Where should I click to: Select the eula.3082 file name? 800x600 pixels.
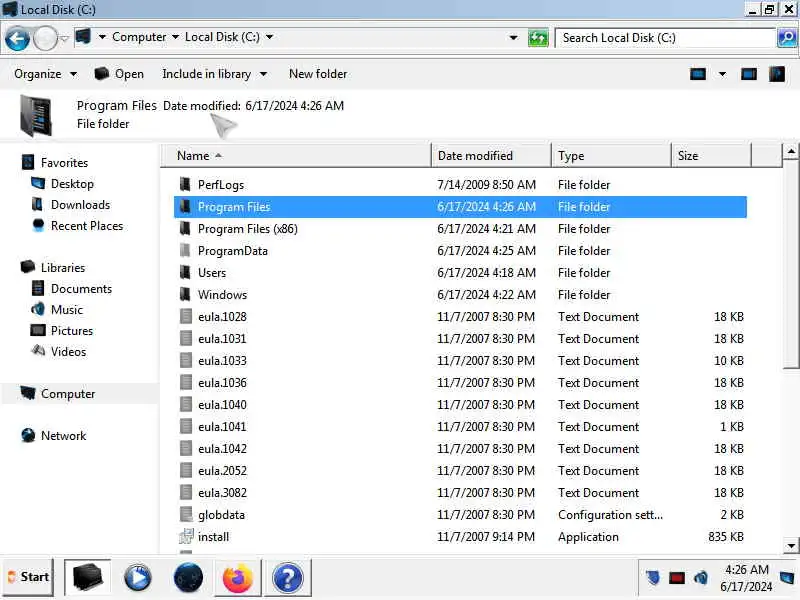click(222, 492)
